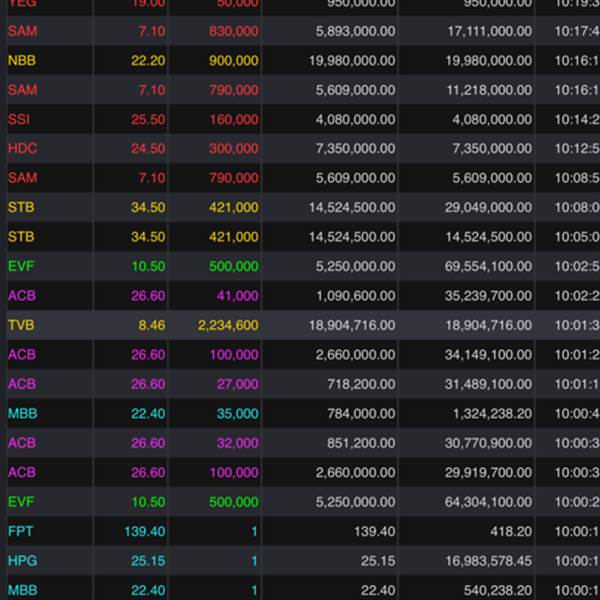Viewport: 600px width, 600px height.
Task: Click the value 784,000.00
Action: click(x=361, y=413)
